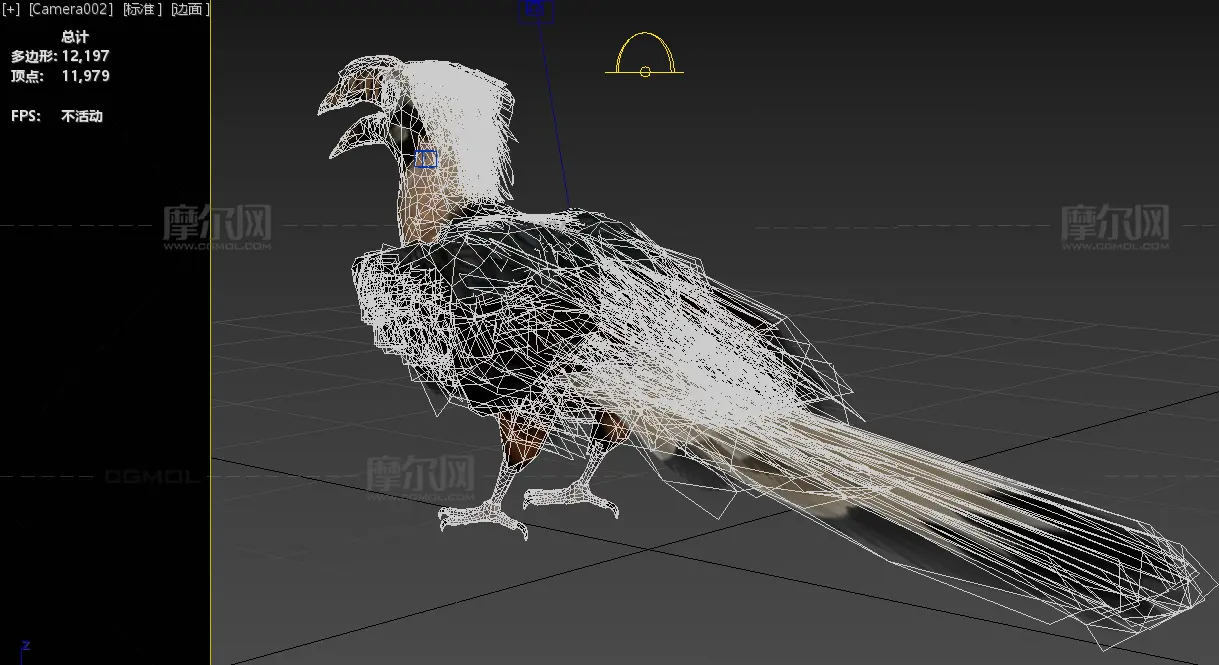Select the blue camera icon at top
Viewport: 1219px width, 665px height.
coord(535,10)
